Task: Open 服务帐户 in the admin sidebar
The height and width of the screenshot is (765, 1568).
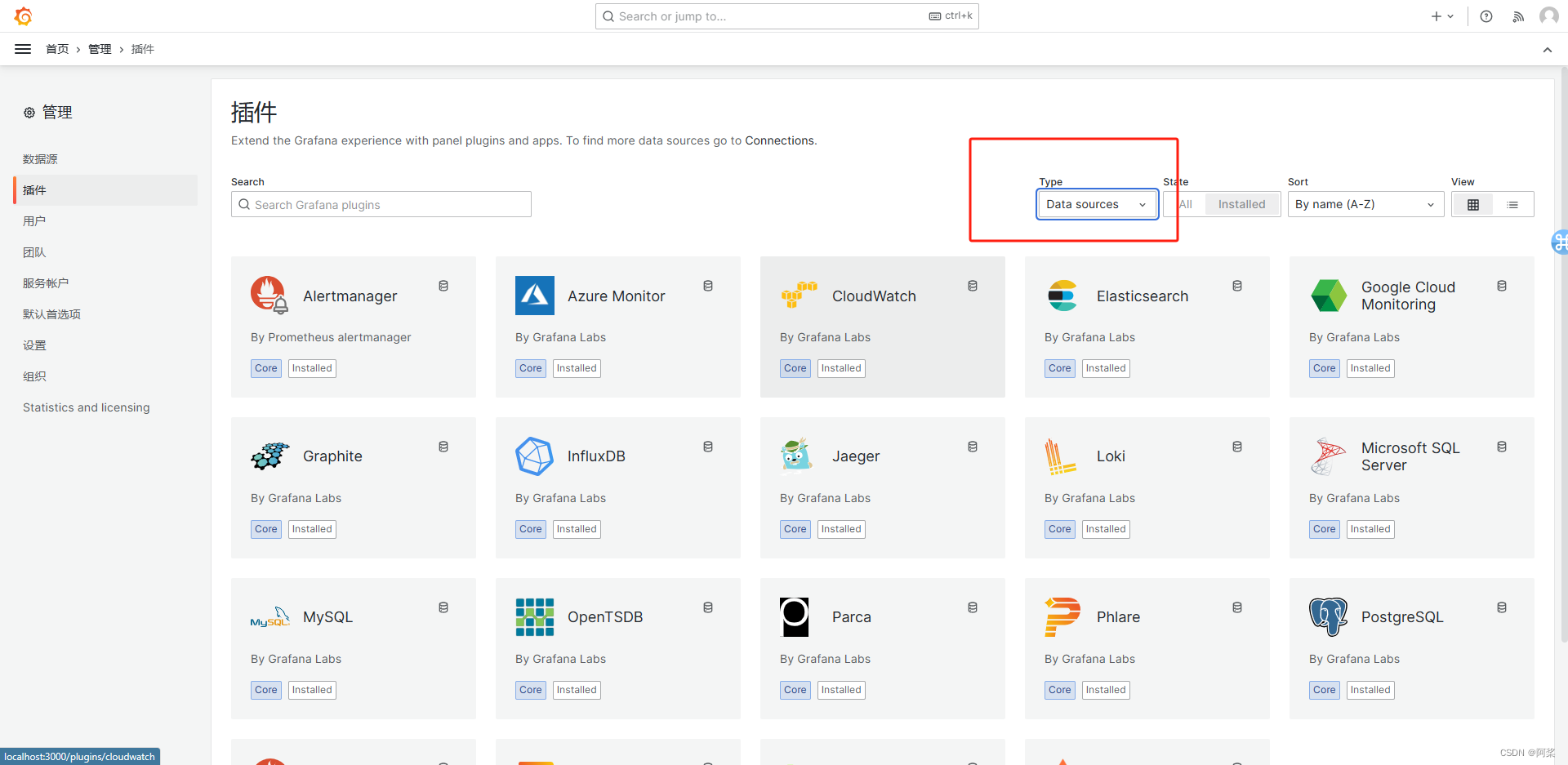Action: (46, 283)
